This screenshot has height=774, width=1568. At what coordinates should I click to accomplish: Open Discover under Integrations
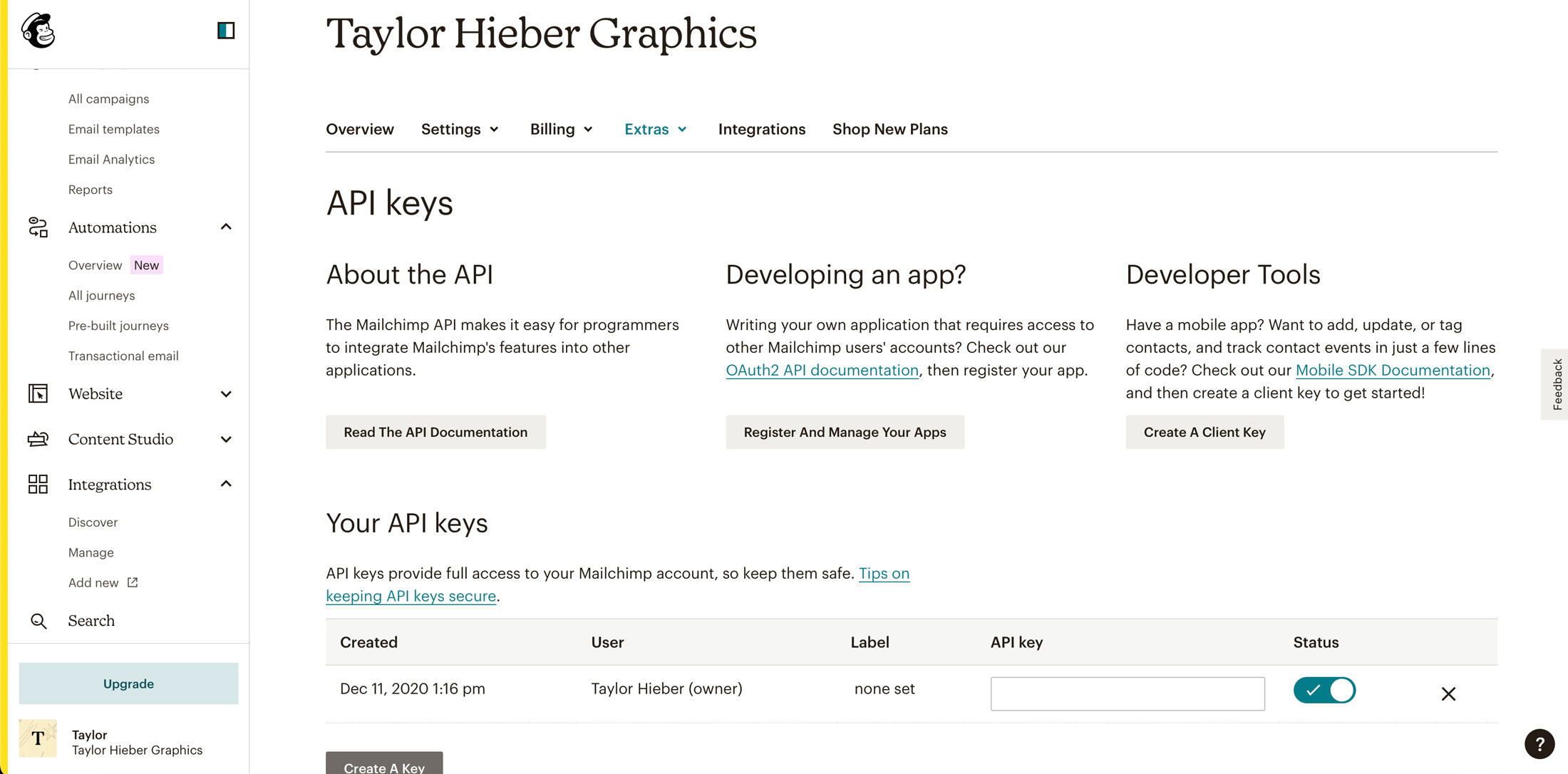click(x=93, y=522)
